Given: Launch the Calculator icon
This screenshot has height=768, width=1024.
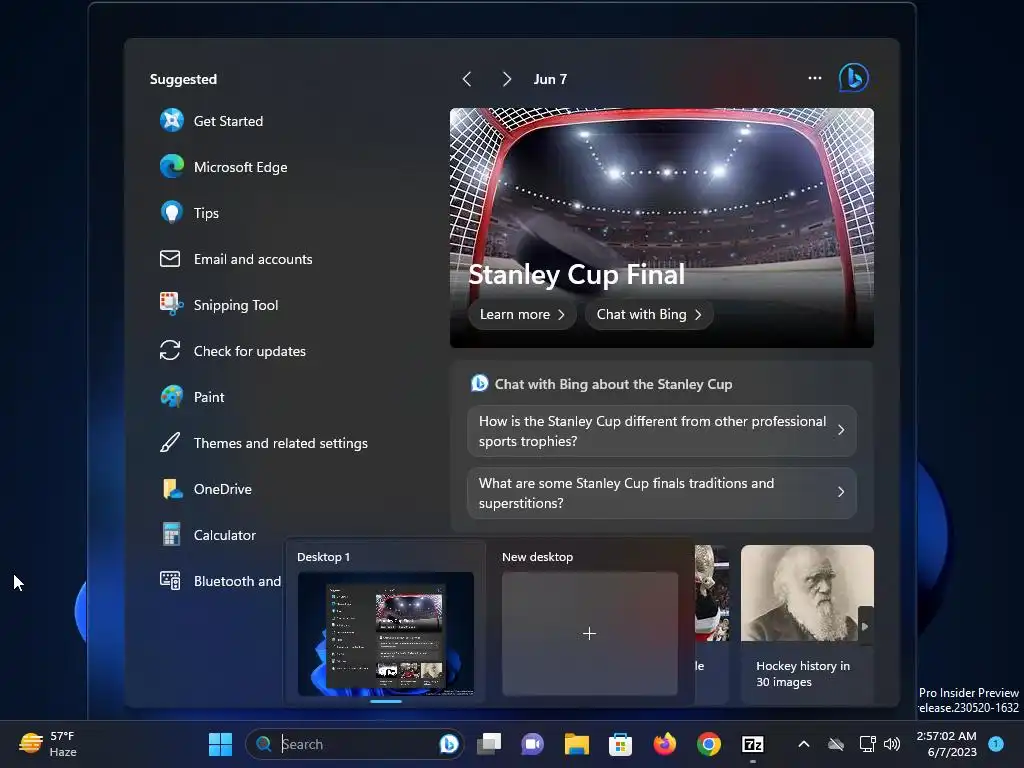Looking at the screenshot, I should [171, 534].
